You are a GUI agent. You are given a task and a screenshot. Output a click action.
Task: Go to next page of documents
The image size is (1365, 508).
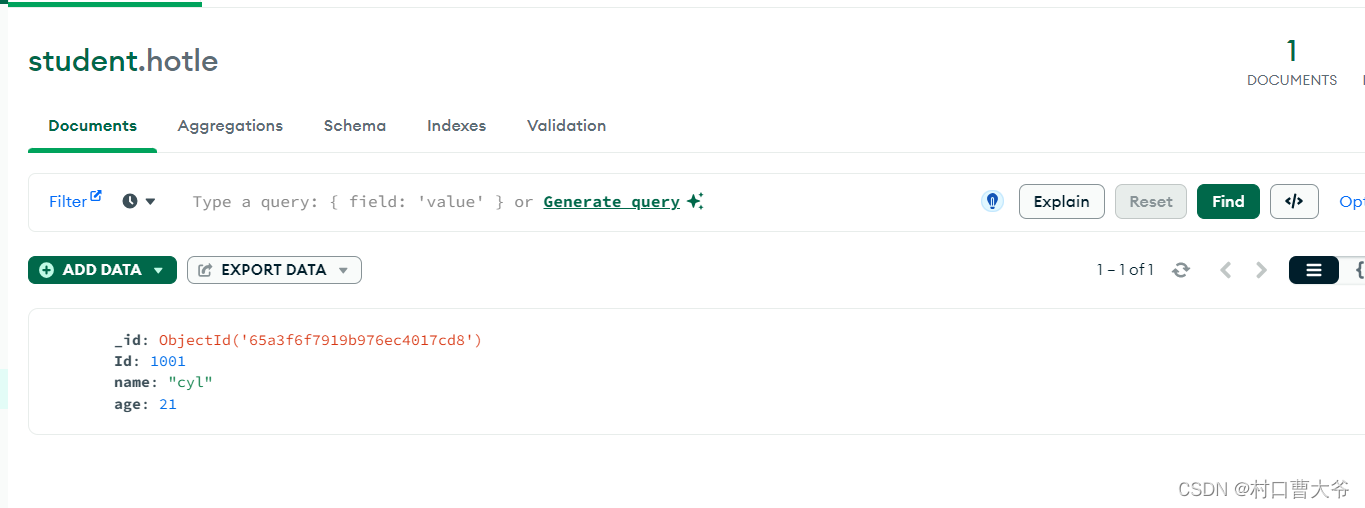click(1262, 270)
